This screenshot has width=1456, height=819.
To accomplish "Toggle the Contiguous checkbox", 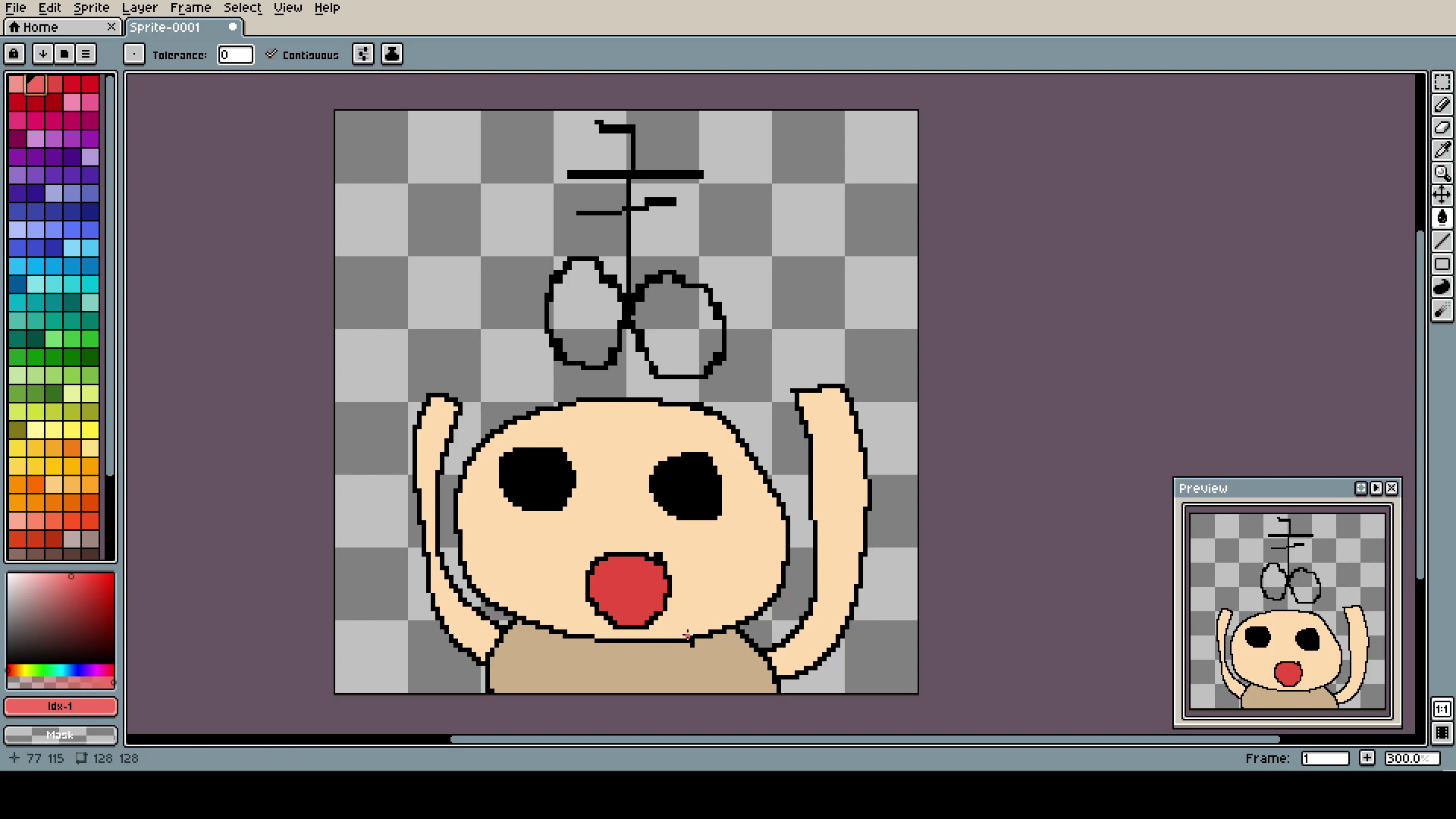I will click(x=302, y=55).
